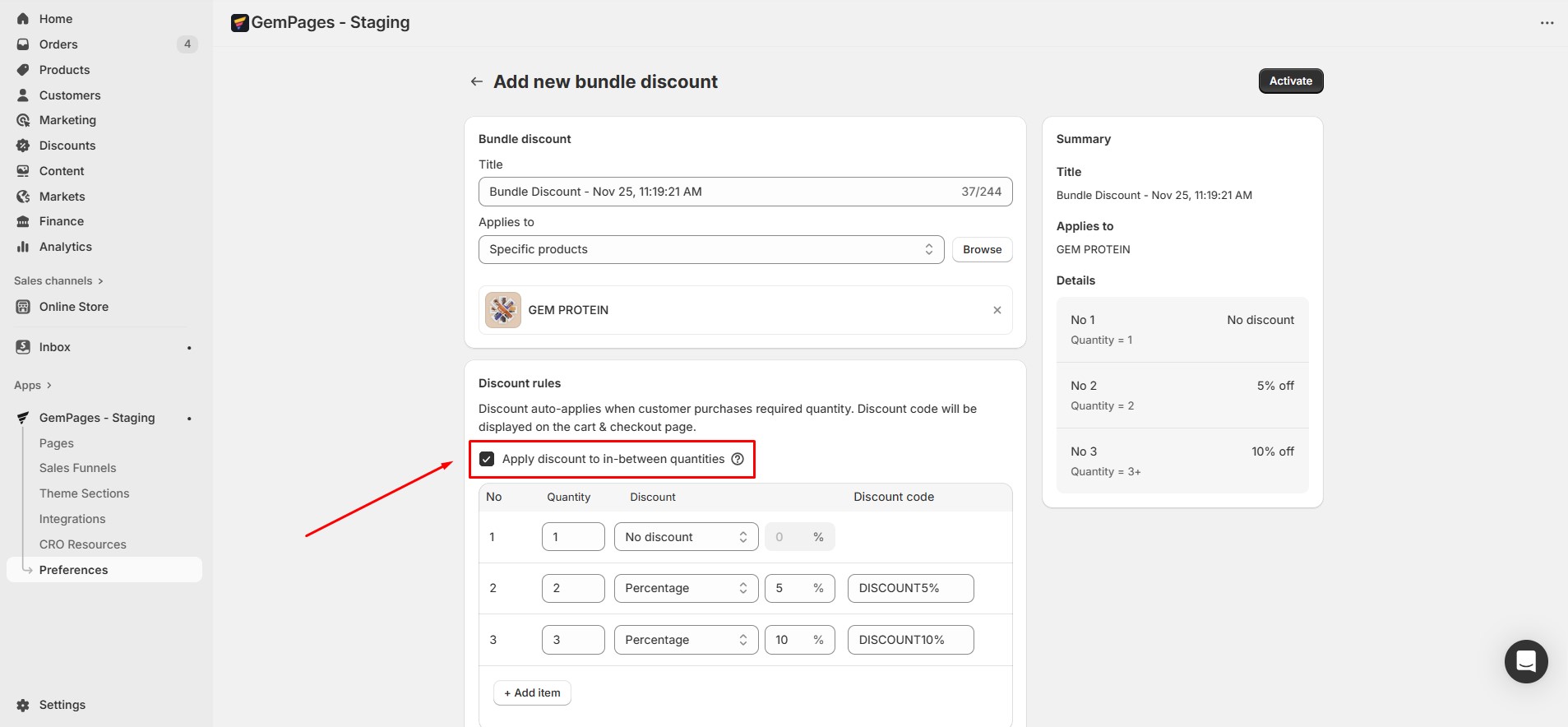Click the Browse button
This screenshot has height=727, width=1568.
[982, 249]
